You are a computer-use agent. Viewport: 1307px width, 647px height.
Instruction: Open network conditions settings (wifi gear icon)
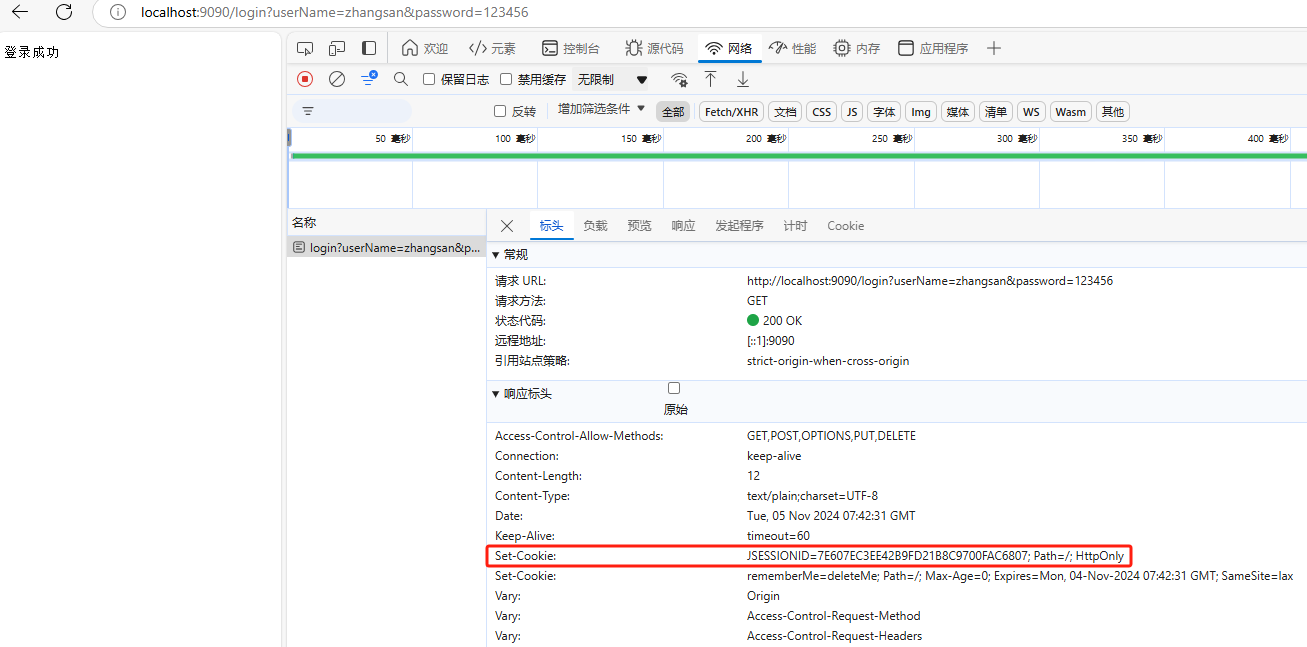679,79
